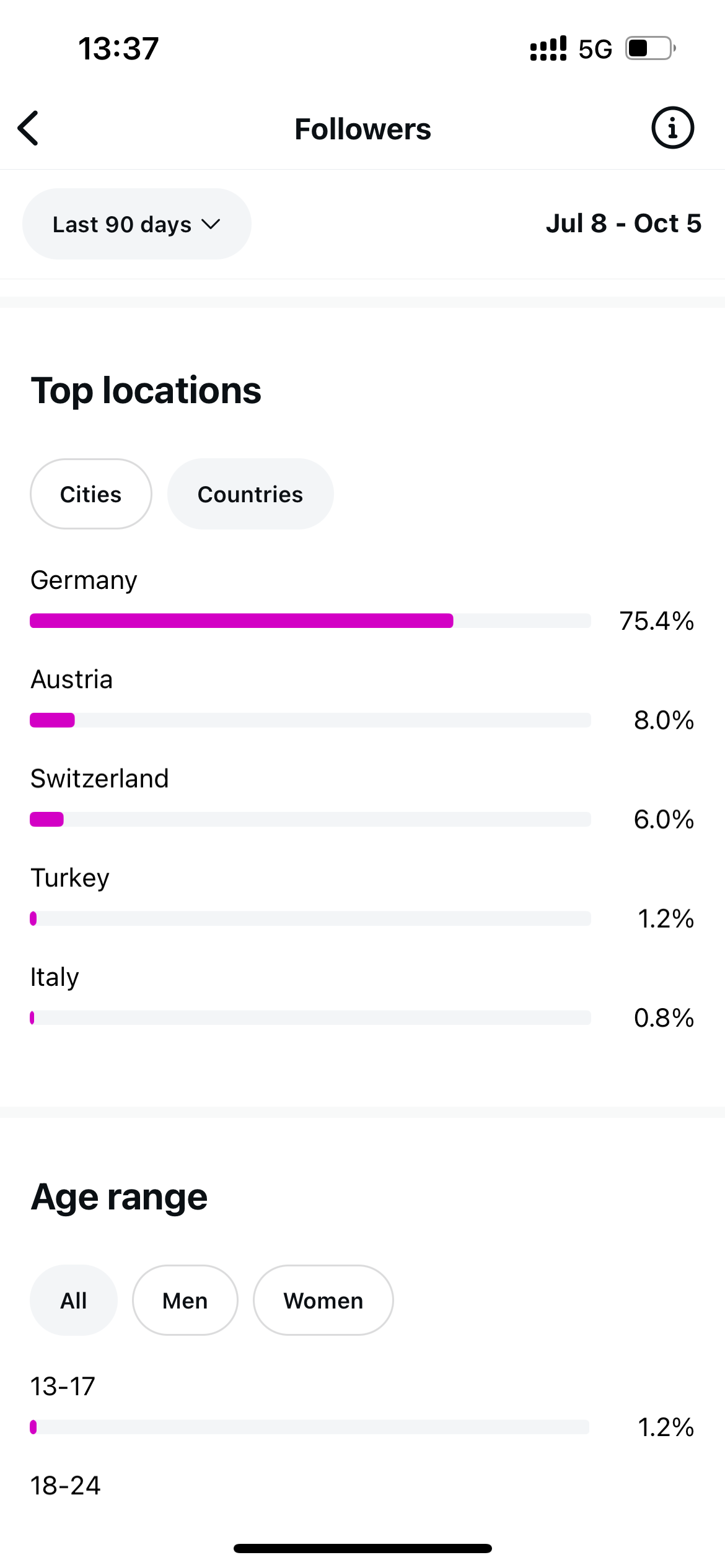The height and width of the screenshot is (1568, 725).
Task: Expand the Last 90 days dropdown
Action: [136, 224]
